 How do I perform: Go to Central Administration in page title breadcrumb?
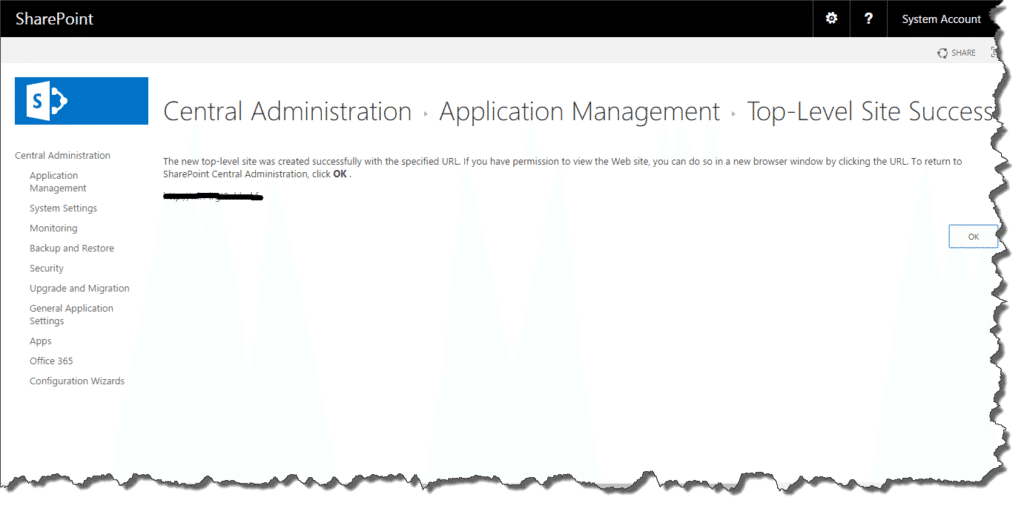pos(287,112)
